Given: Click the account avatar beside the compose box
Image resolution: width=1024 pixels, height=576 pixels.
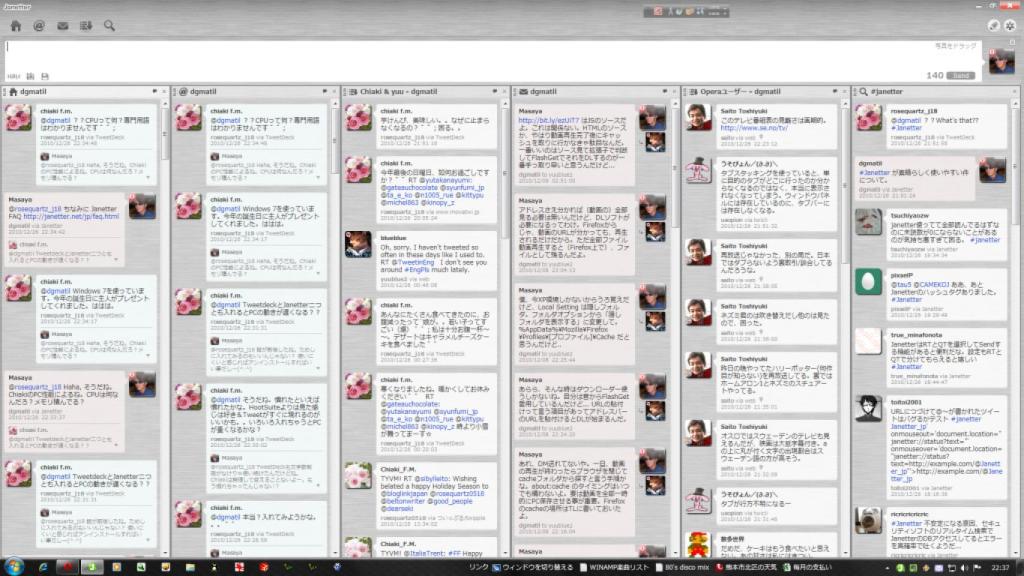Looking at the screenshot, I should (x=1000, y=61).
